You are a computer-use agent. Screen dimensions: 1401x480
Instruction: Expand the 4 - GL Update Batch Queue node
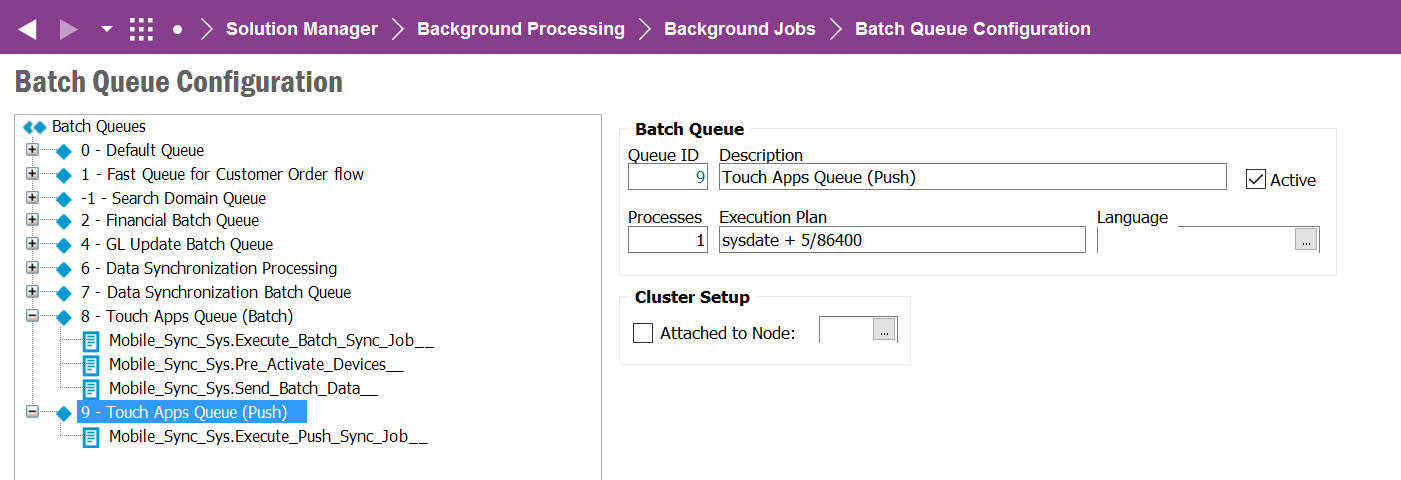click(33, 244)
